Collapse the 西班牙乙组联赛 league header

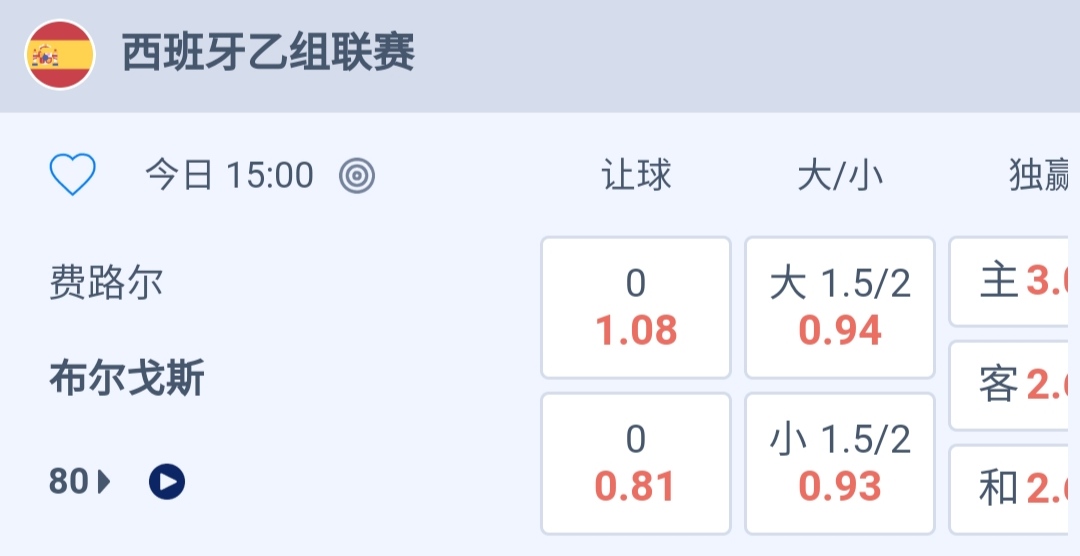[268, 54]
